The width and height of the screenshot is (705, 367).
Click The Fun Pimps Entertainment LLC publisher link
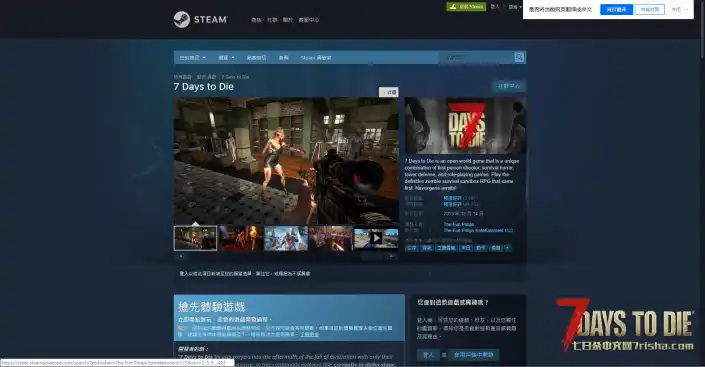(x=478, y=230)
